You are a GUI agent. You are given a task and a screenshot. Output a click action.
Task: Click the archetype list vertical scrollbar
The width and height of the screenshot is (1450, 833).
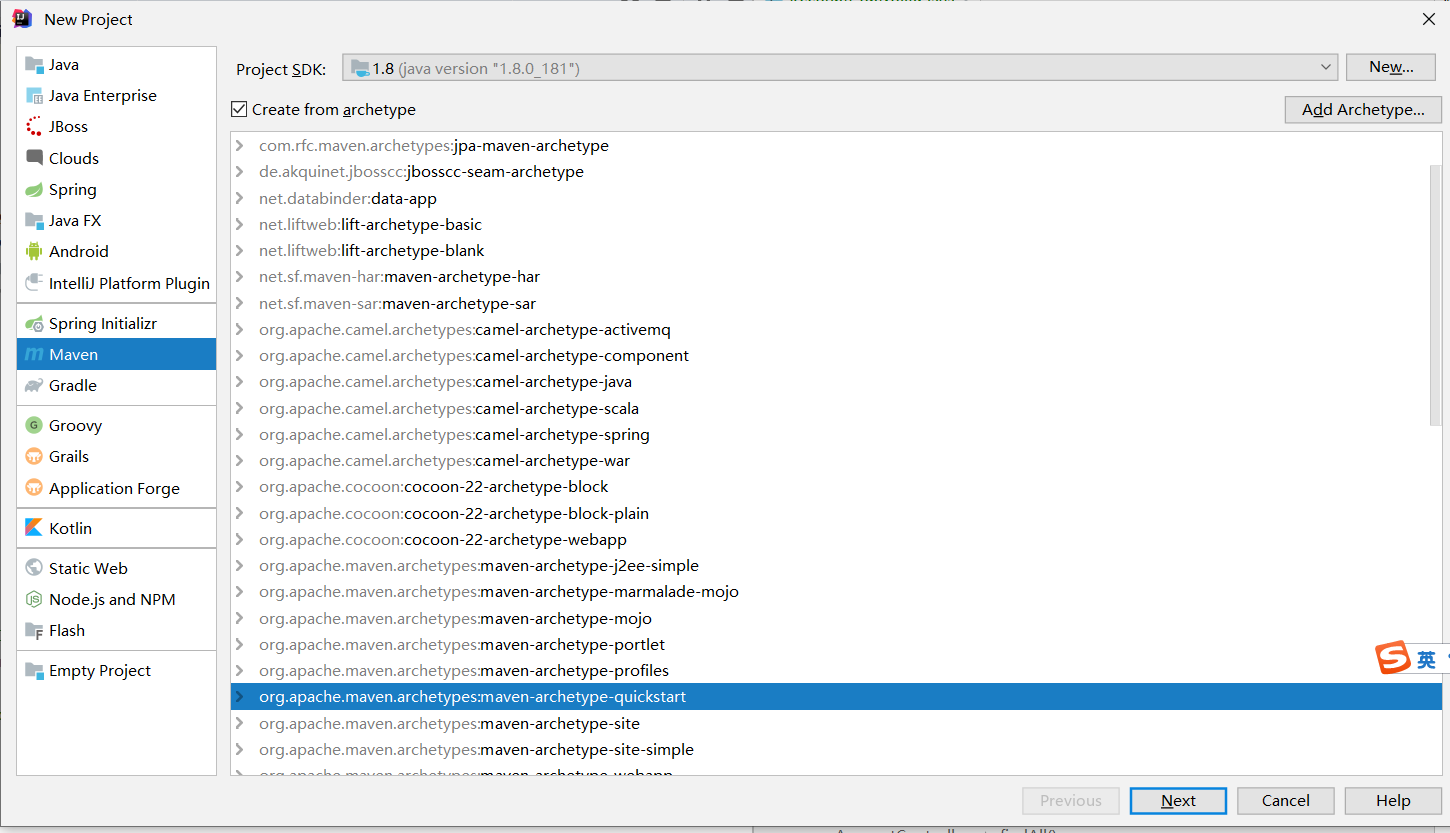1436,295
